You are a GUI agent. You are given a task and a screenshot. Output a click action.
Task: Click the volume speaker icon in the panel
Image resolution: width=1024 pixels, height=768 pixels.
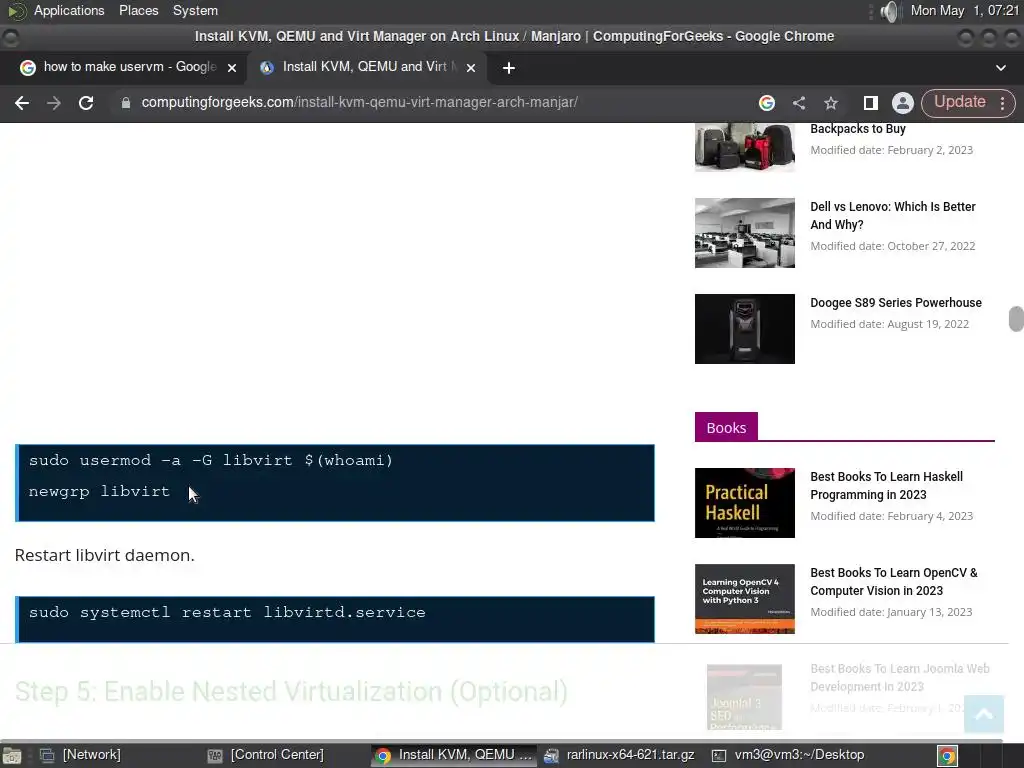[888, 11]
